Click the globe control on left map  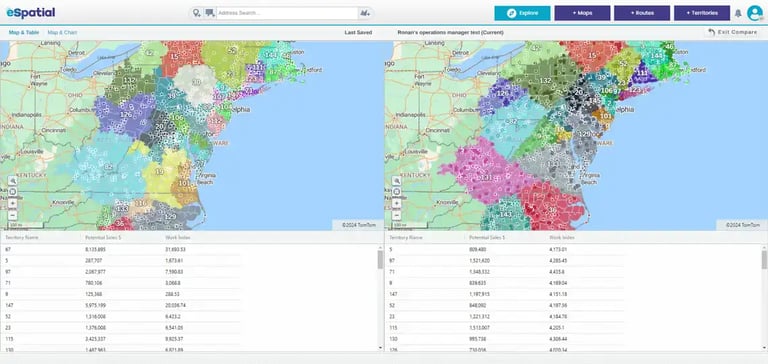(13, 192)
